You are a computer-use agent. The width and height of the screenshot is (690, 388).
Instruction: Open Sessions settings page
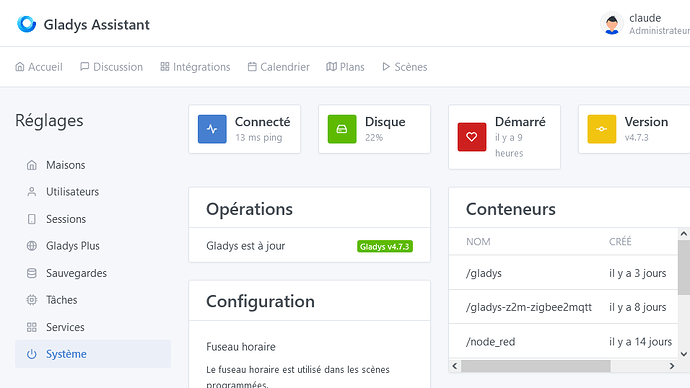pos(93,219)
